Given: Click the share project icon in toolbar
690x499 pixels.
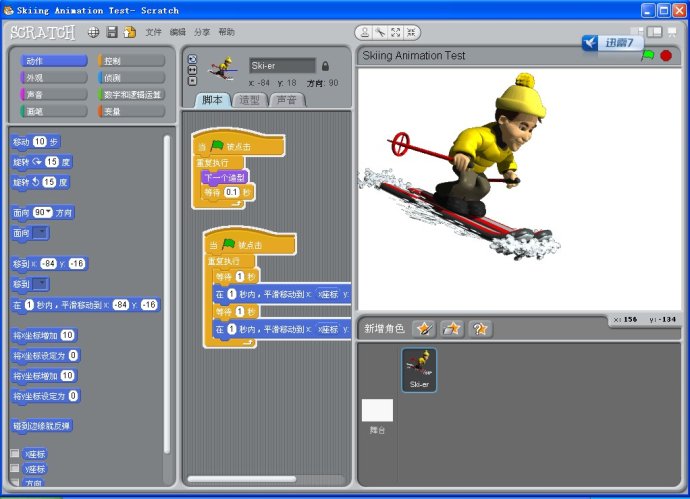Looking at the screenshot, I should [129, 32].
